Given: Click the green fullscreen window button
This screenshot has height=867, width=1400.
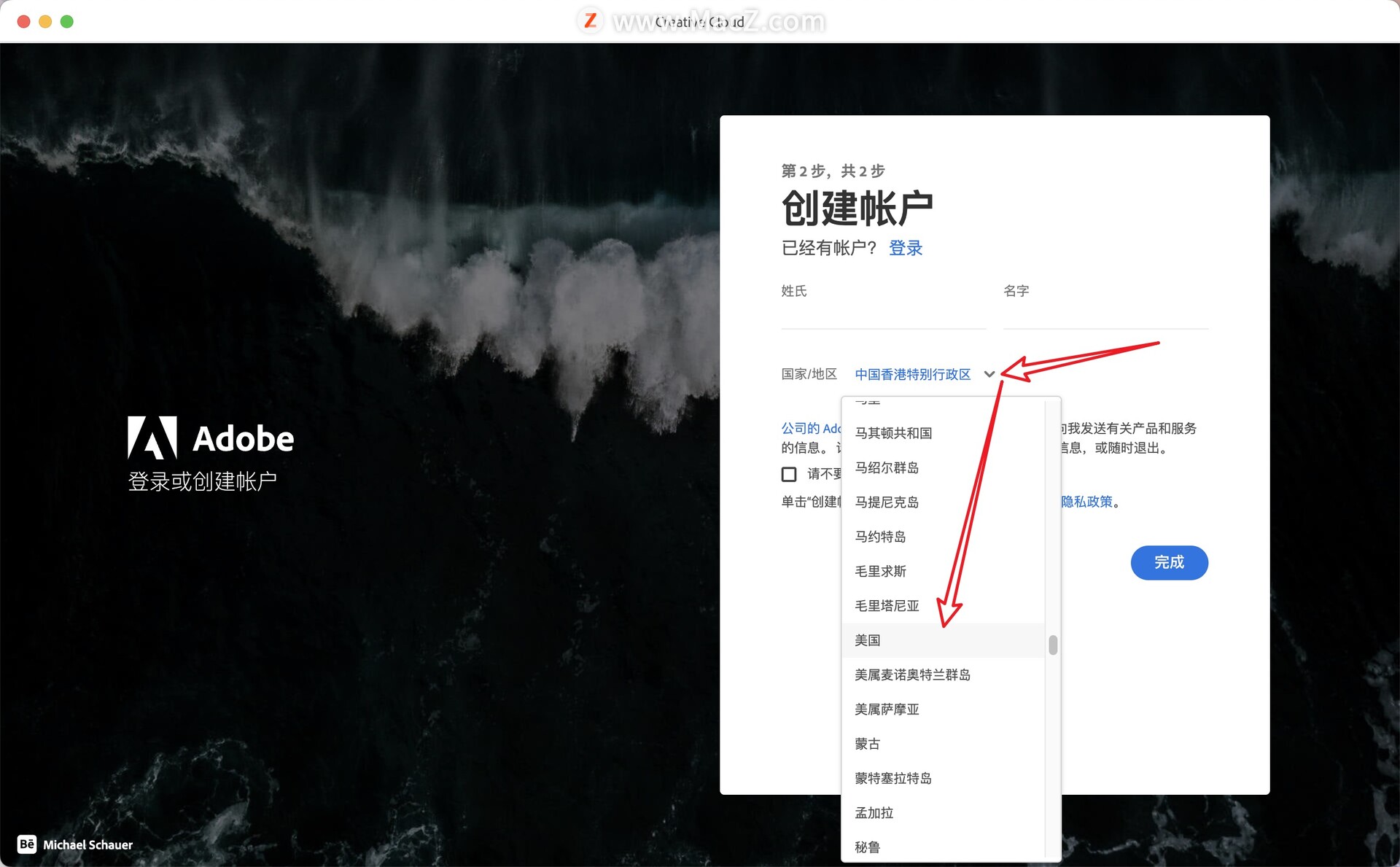Looking at the screenshot, I should 67,21.
